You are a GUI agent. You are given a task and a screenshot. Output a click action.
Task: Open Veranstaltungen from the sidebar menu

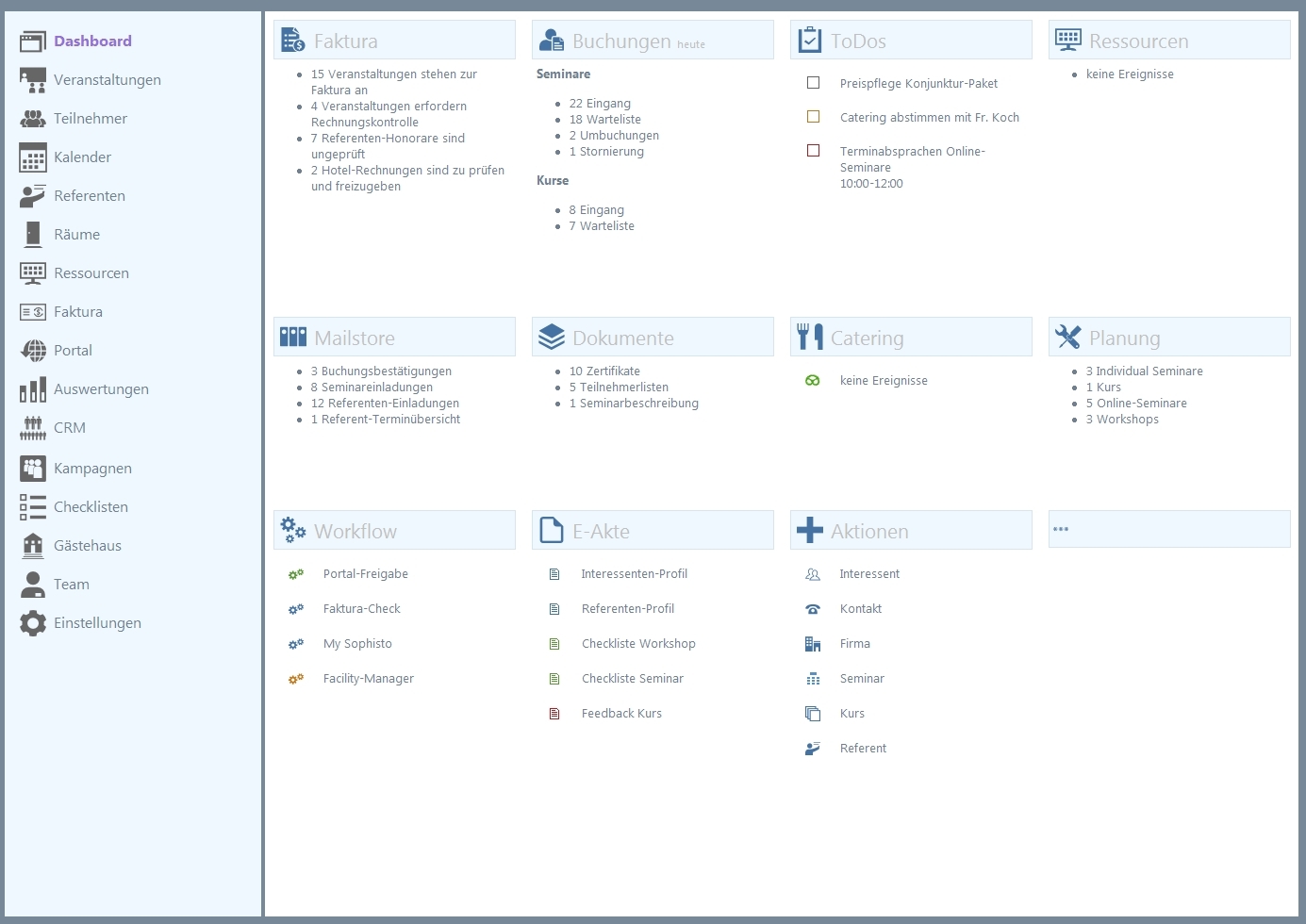tap(107, 80)
